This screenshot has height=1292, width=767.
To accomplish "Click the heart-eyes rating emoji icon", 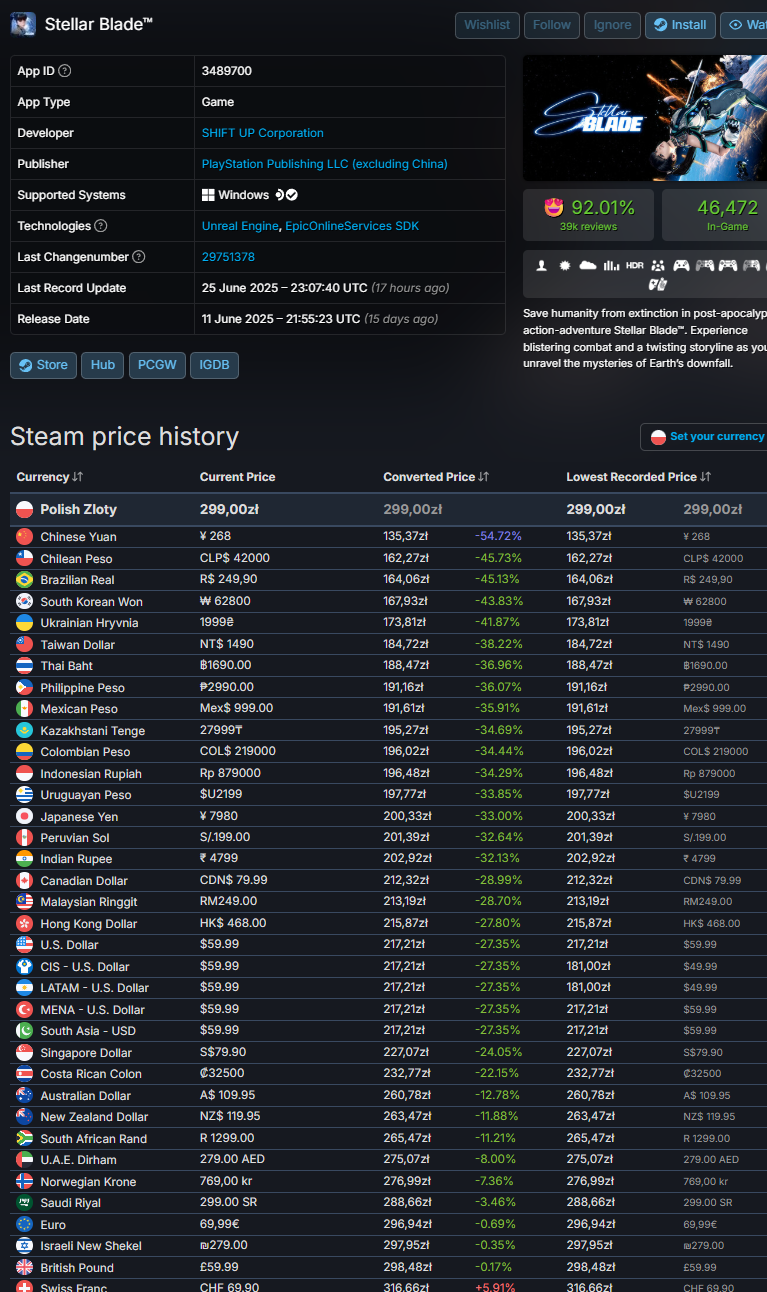I will click(x=554, y=208).
